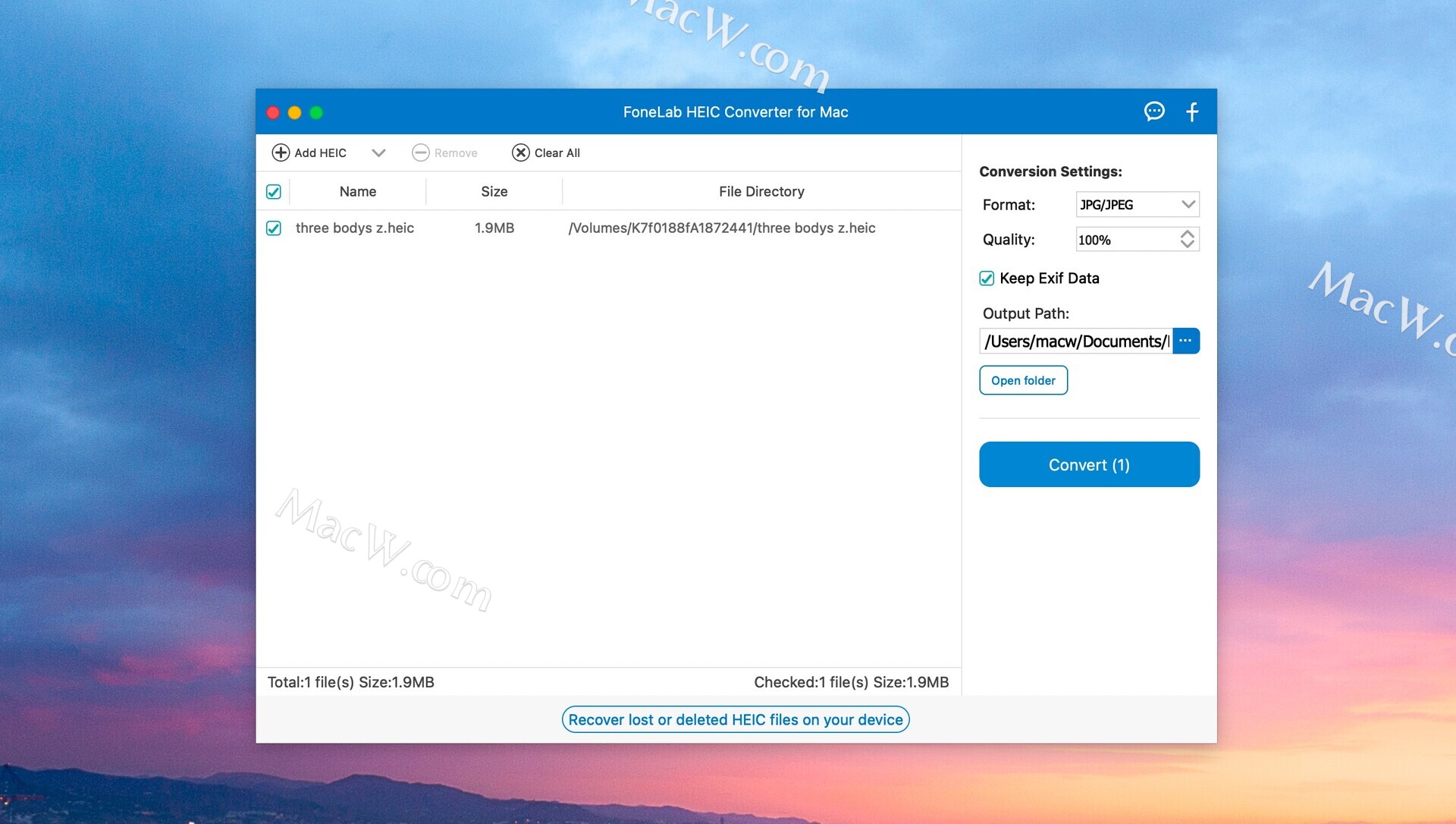Open the Format JPG/JPEG dropdown
Screen dimensions: 1456x824
point(1137,204)
